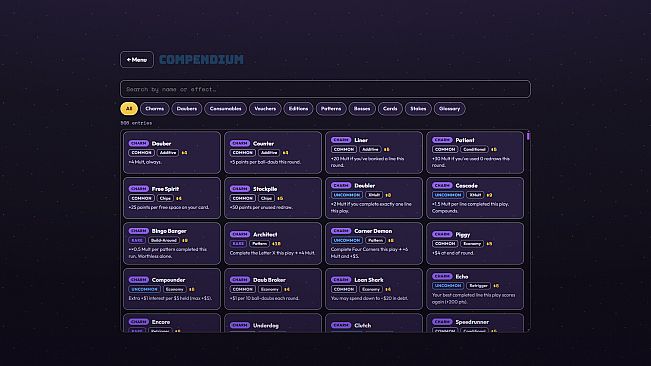
Task: View the Patterns category
Action: (331, 109)
